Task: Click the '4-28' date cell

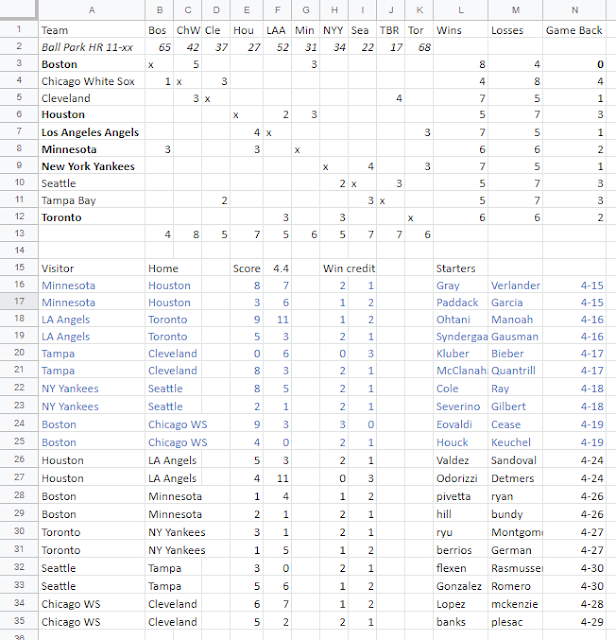Action: (574, 604)
